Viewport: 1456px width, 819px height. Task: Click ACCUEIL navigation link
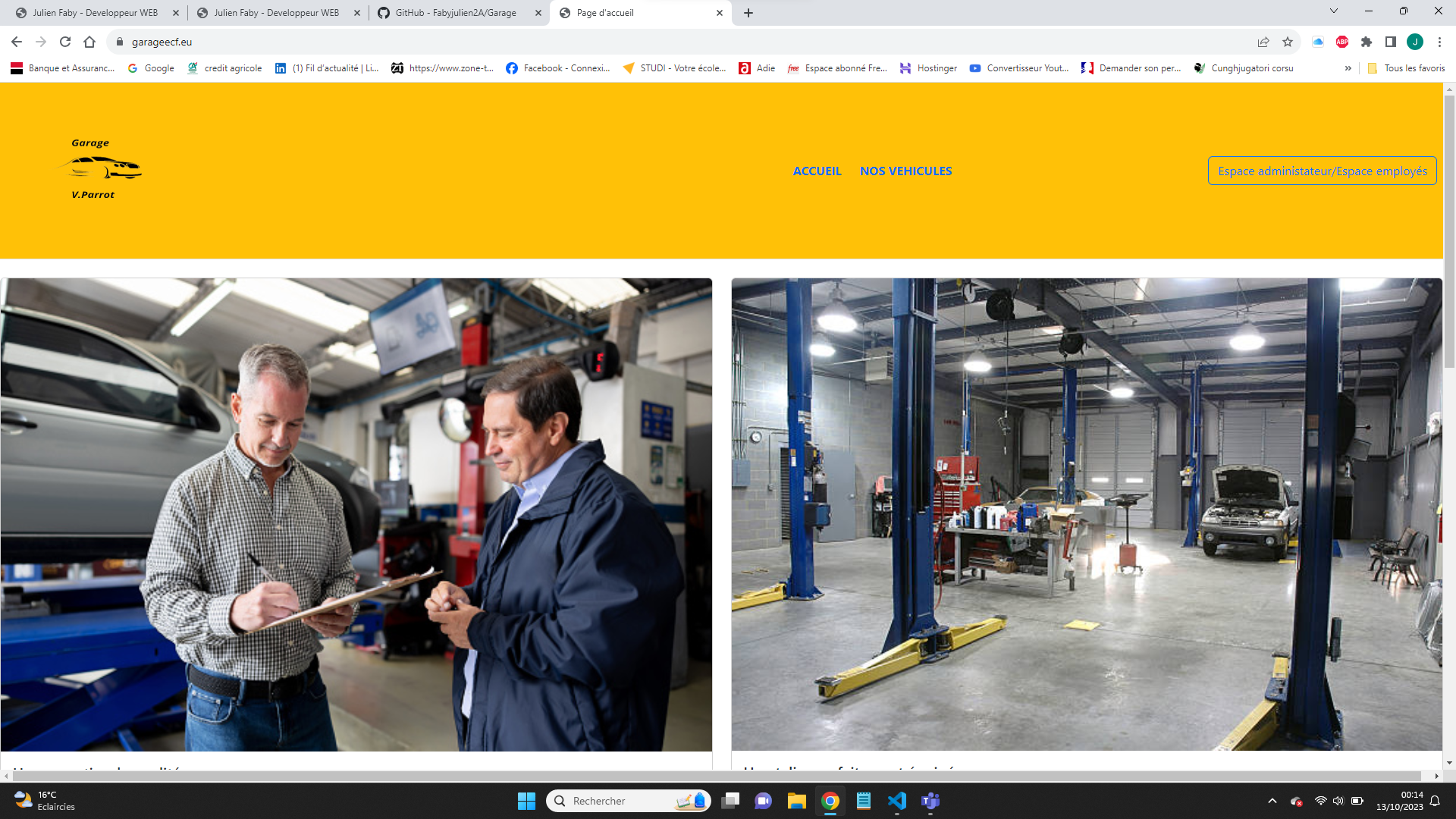817,171
